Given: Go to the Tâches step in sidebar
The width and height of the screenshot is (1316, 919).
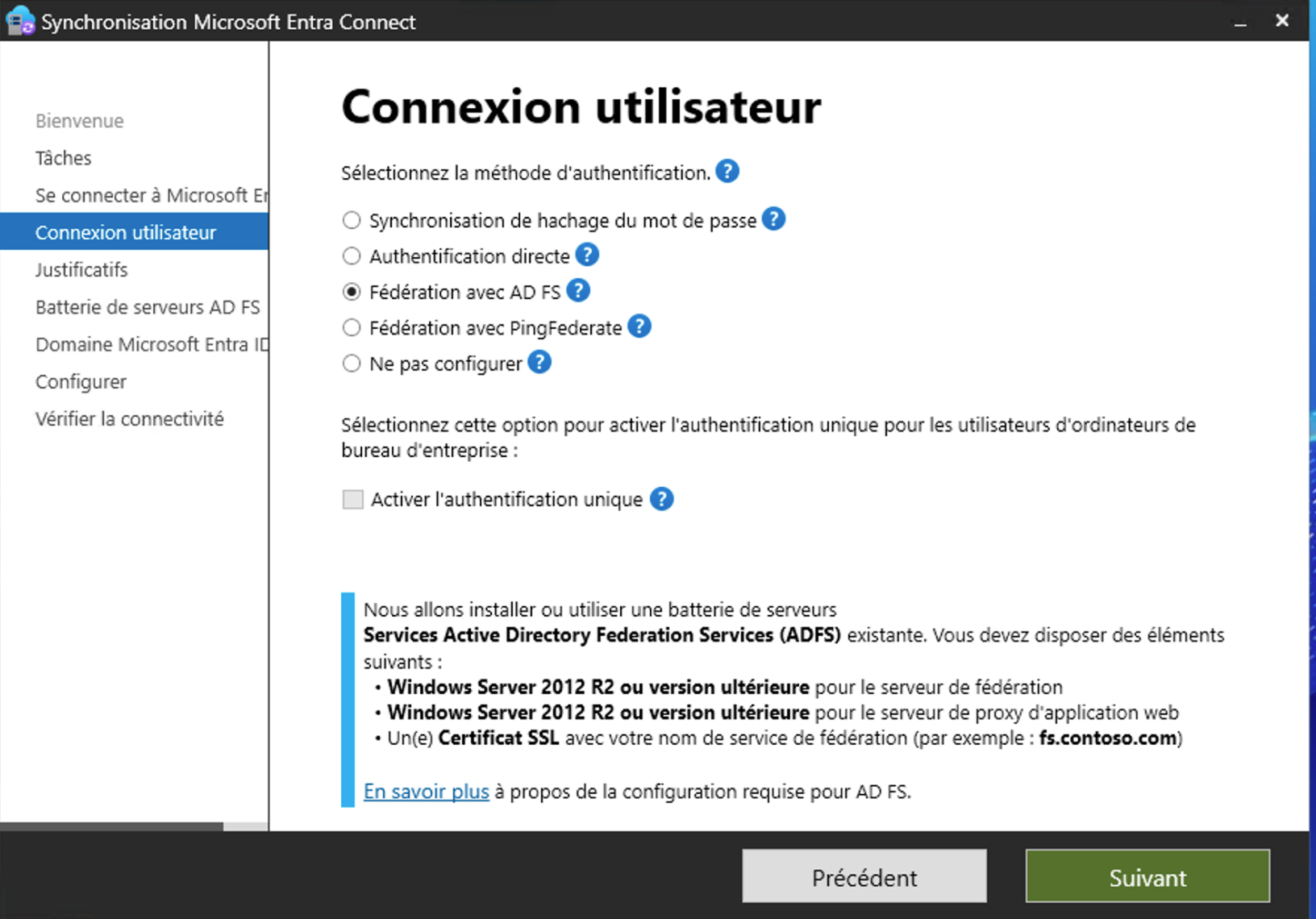Looking at the screenshot, I should click(64, 158).
